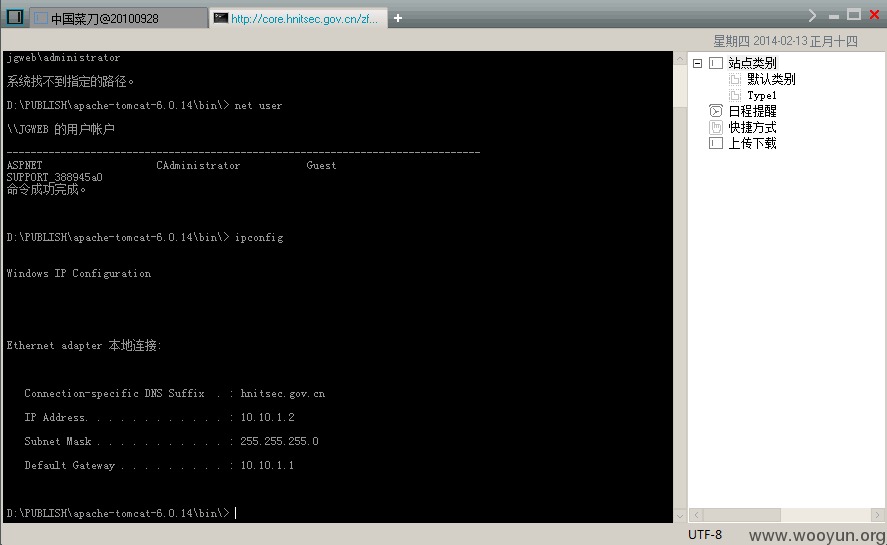Screen dimensions: 887x545
Task: Click side panel scroll left arrow
Action: pos(697,514)
